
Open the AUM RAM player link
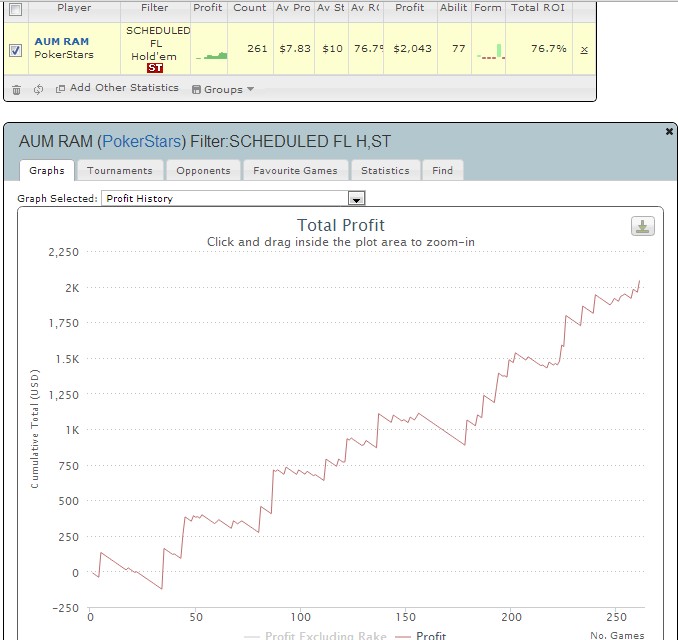tap(62, 42)
